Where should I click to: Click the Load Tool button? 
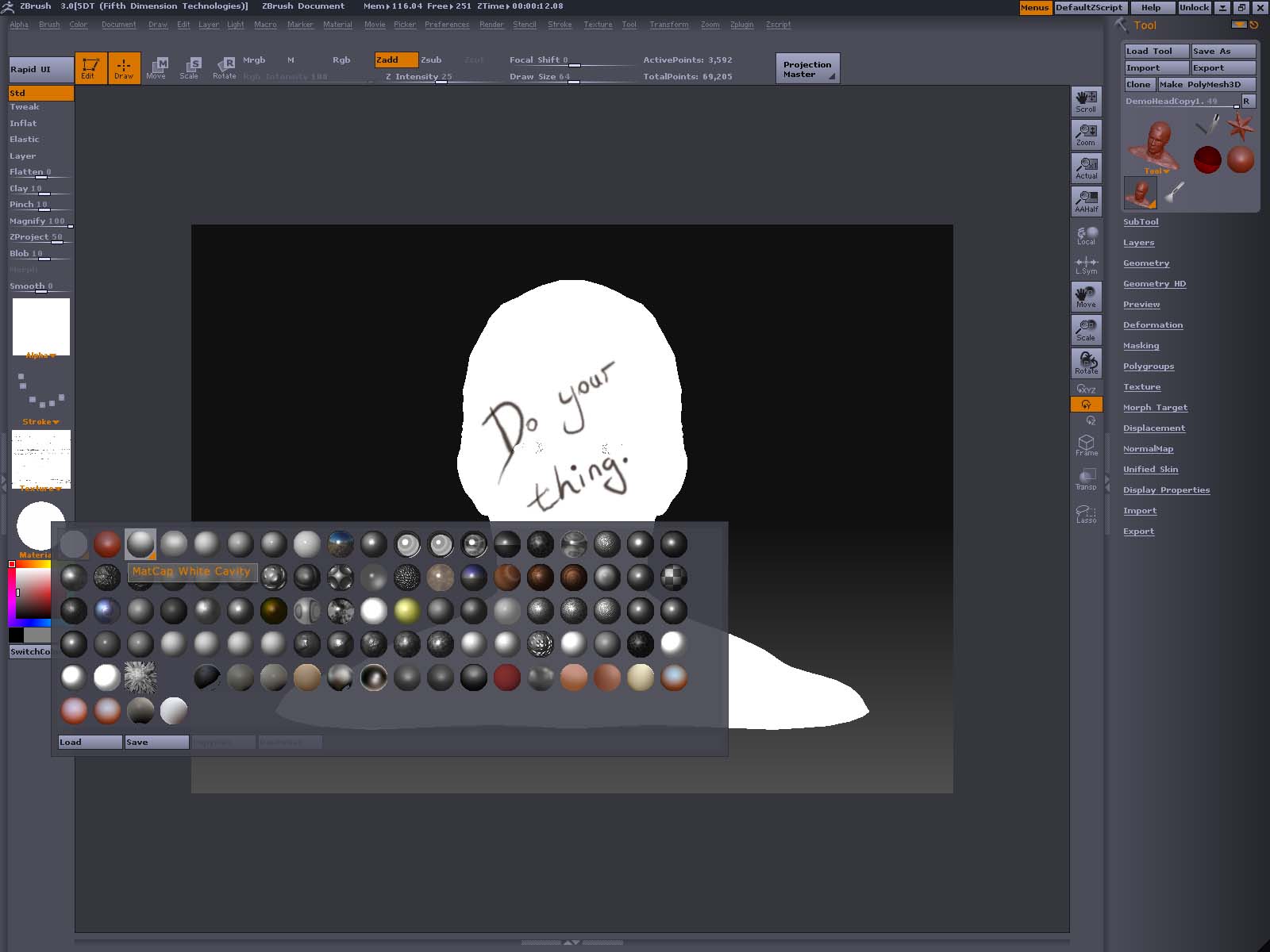(x=1156, y=51)
